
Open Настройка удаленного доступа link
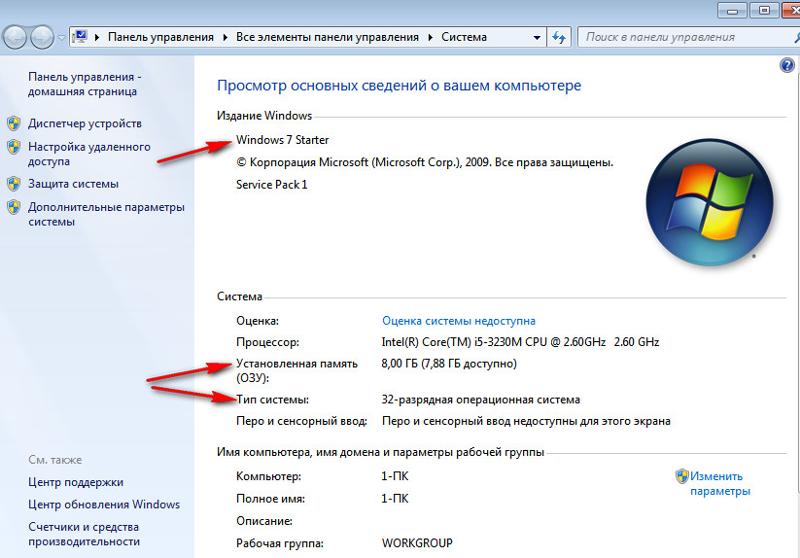(89, 154)
